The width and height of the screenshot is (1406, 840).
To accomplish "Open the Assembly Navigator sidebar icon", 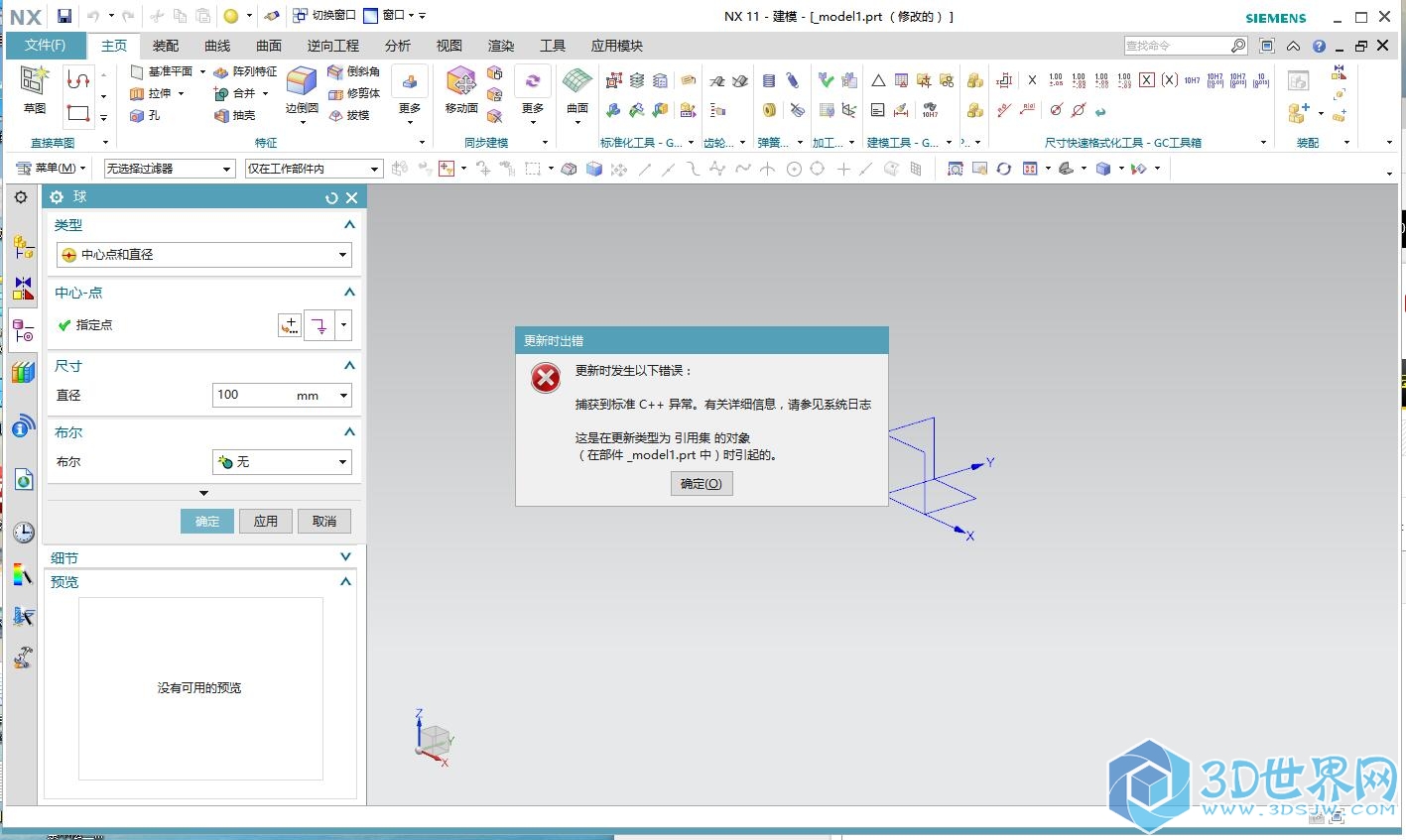I will tap(23, 246).
